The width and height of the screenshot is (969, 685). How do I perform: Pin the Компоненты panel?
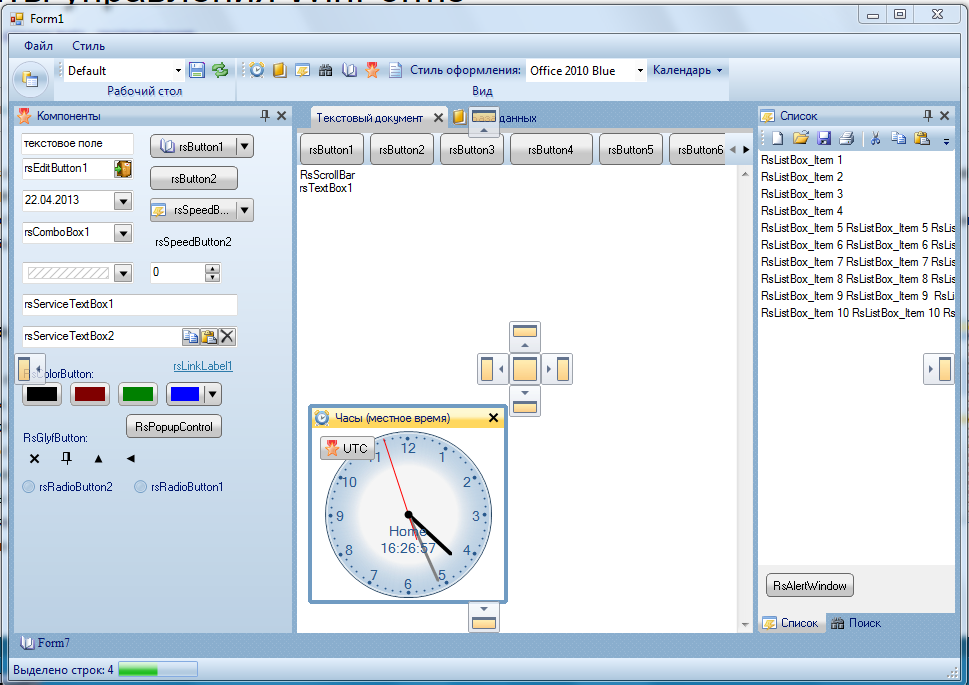(264, 116)
